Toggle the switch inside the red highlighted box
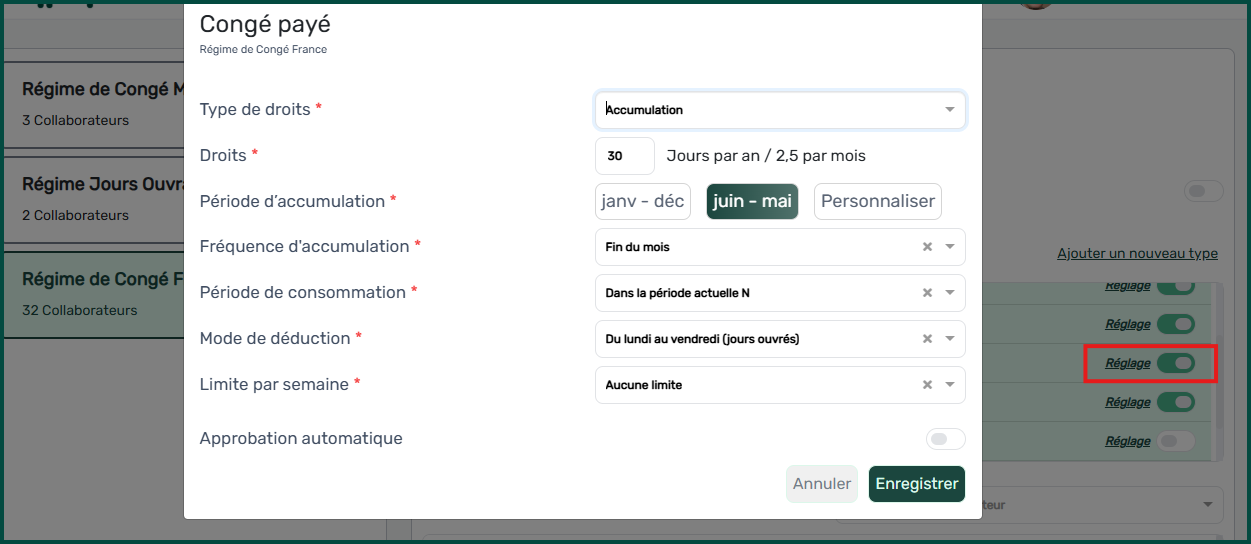Screen dimensions: 1251x544 1176,363
